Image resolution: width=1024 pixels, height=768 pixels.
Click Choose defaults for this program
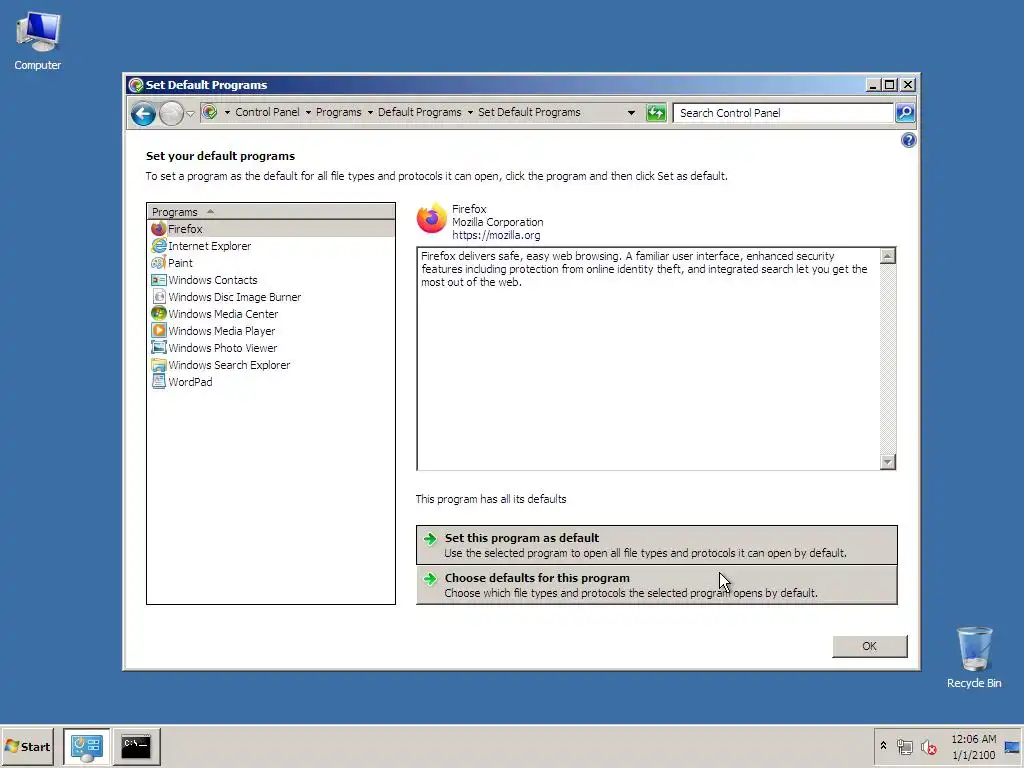coord(656,584)
